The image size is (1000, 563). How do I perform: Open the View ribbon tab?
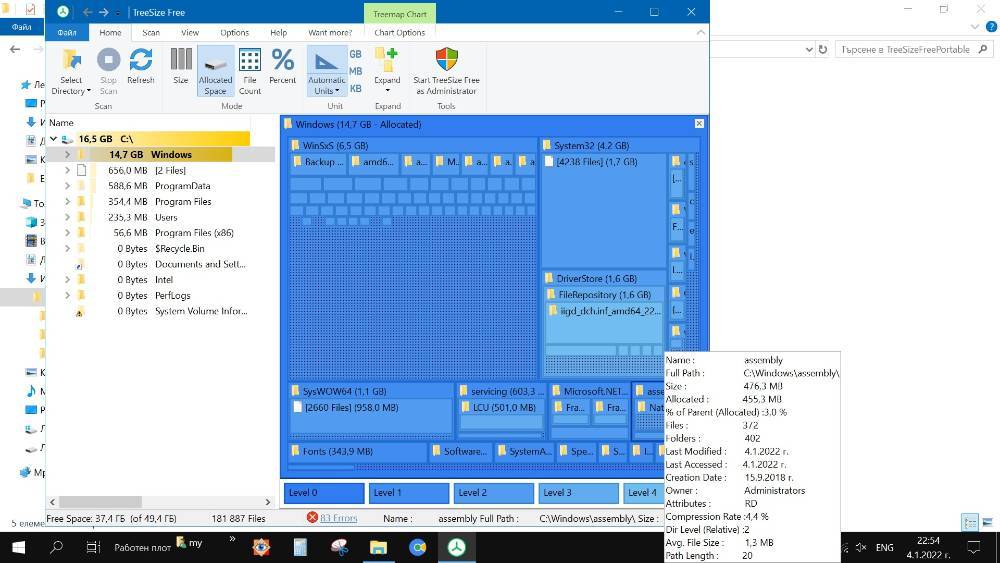[x=190, y=33]
